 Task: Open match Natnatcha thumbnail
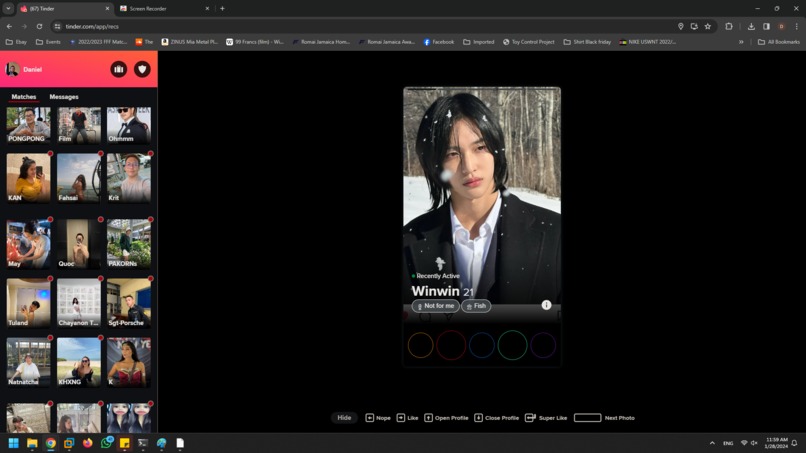(x=29, y=362)
